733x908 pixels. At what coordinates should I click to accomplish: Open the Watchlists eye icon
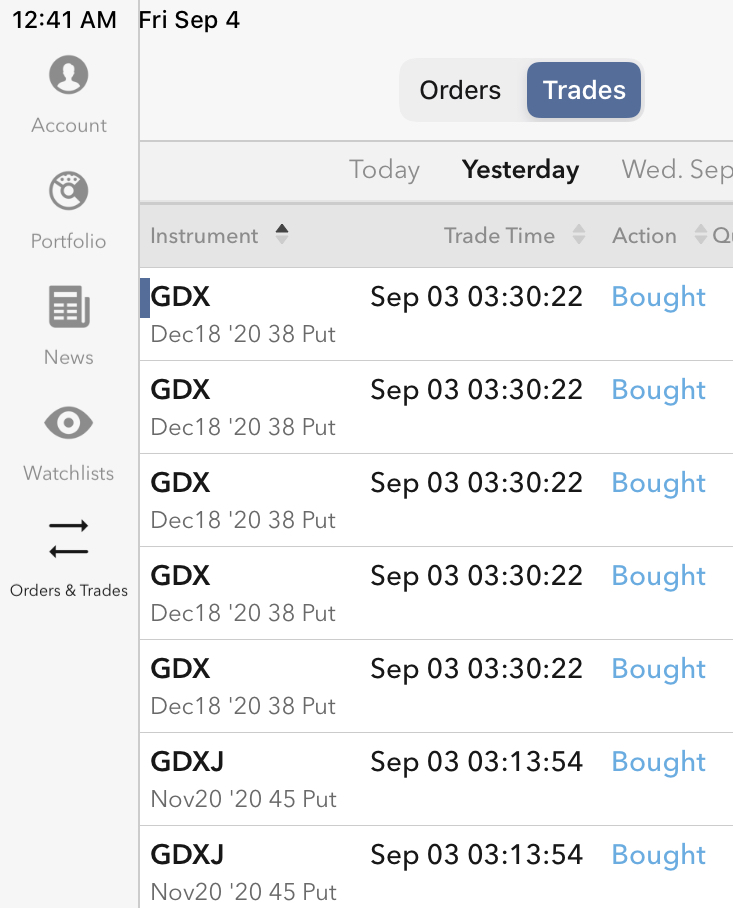tap(68, 423)
